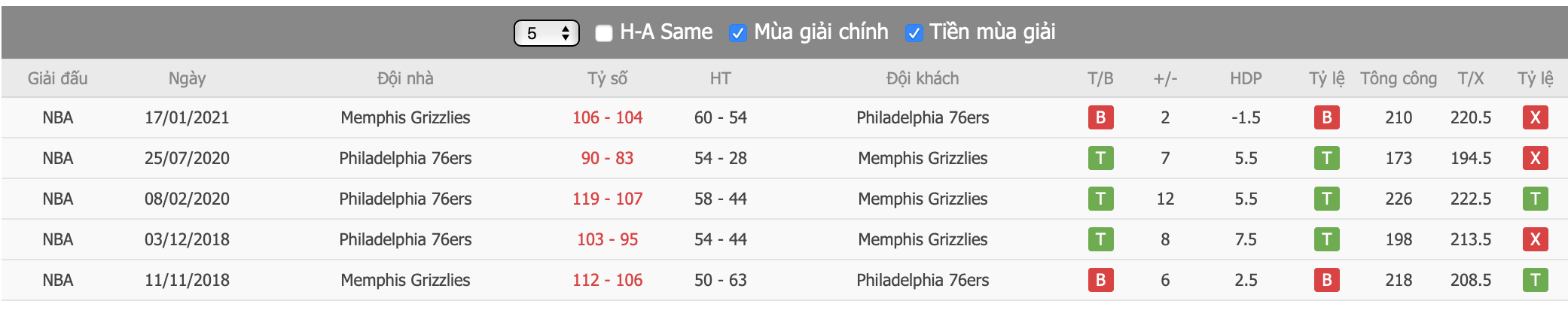Click red X badge in 03/12/2018 row
The height and width of the screenshot is (310, 1568).
(x=1535, y=239)
